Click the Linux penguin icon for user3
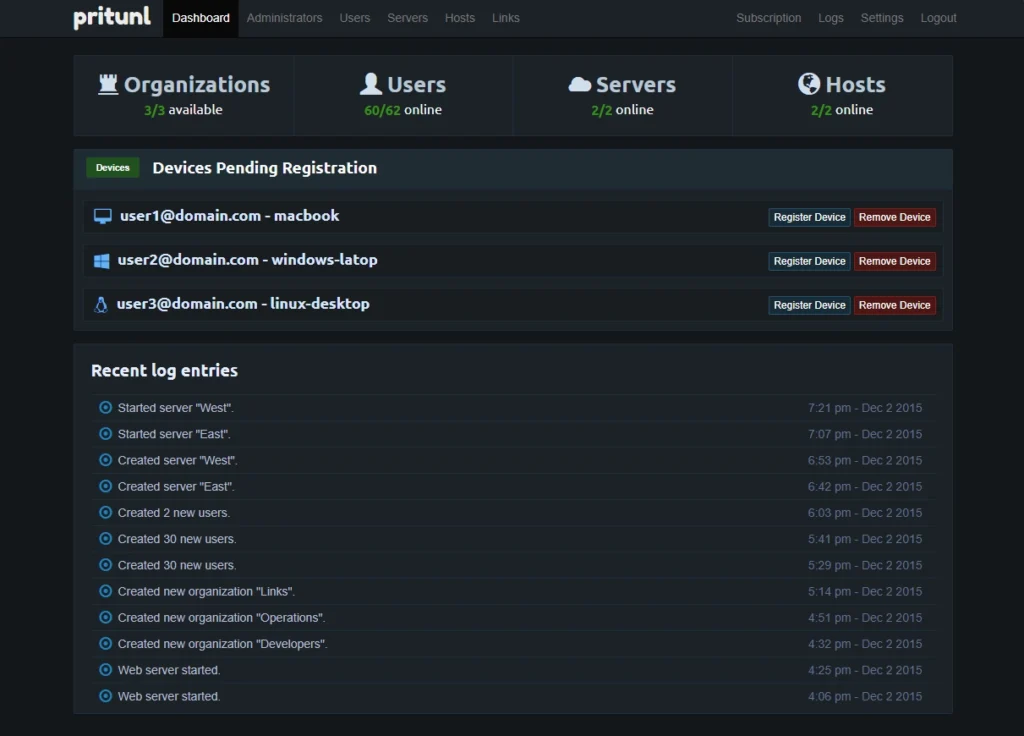The height and width of the screenshot is (736, 1024). 100,304
